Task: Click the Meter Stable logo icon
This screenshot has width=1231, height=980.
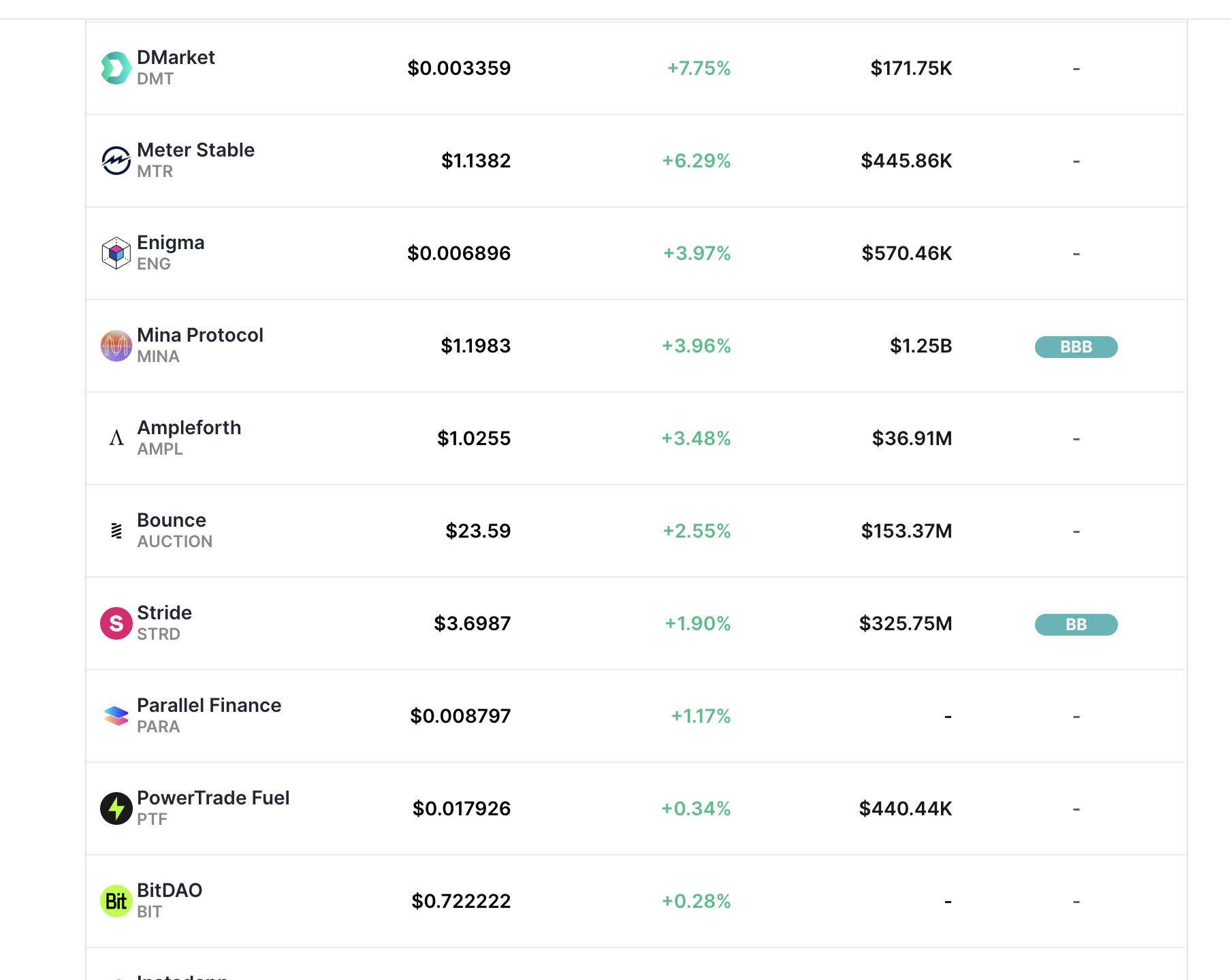Action: click(x=116, y=161)
